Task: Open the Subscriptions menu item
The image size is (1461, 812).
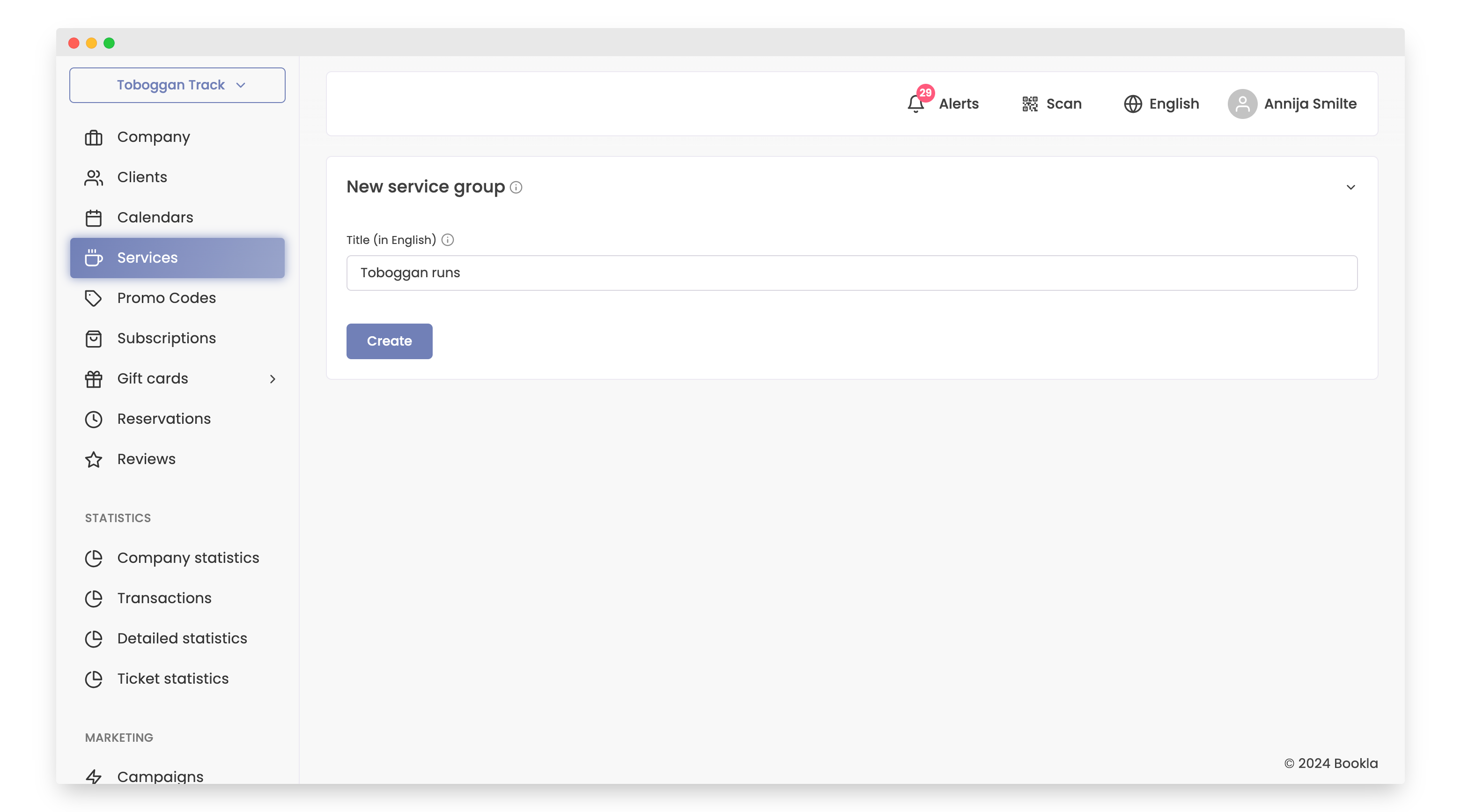Action: click(166, 339)
